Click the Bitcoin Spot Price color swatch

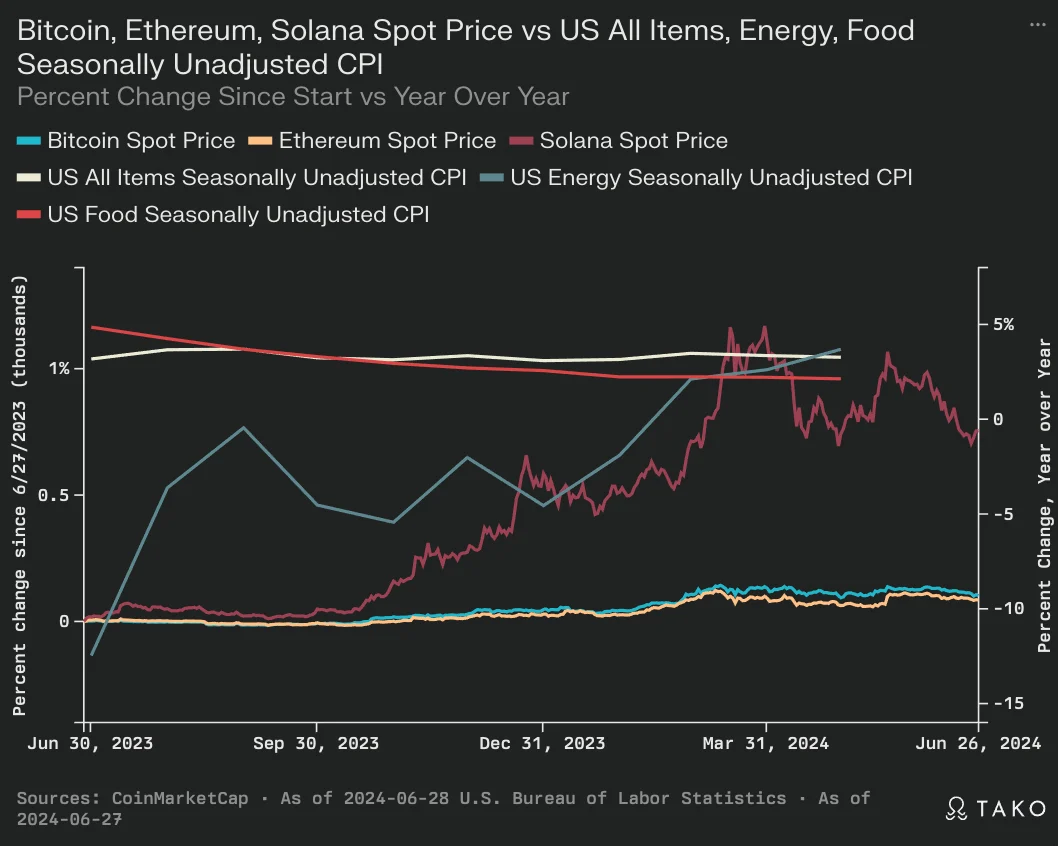(29, 141)
